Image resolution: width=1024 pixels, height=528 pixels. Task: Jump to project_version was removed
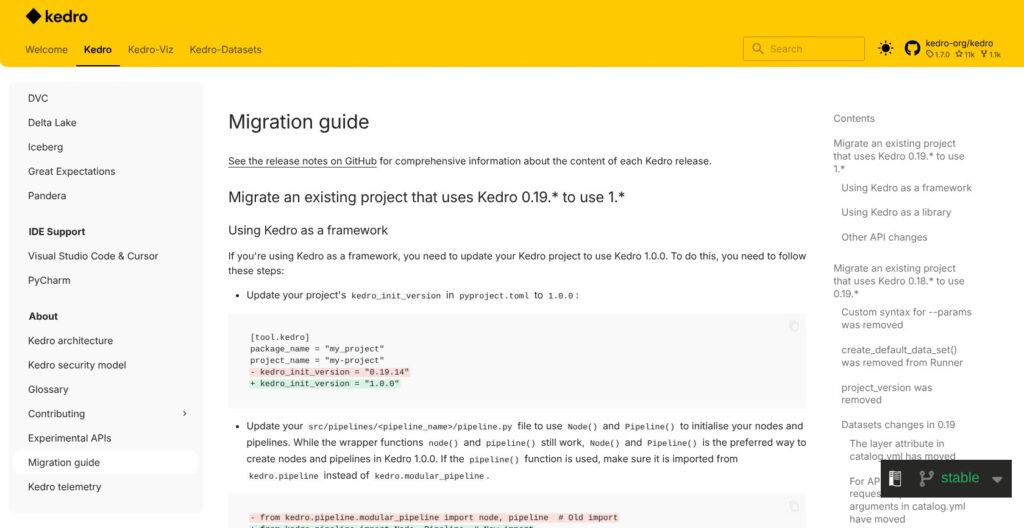click(886, 393)
